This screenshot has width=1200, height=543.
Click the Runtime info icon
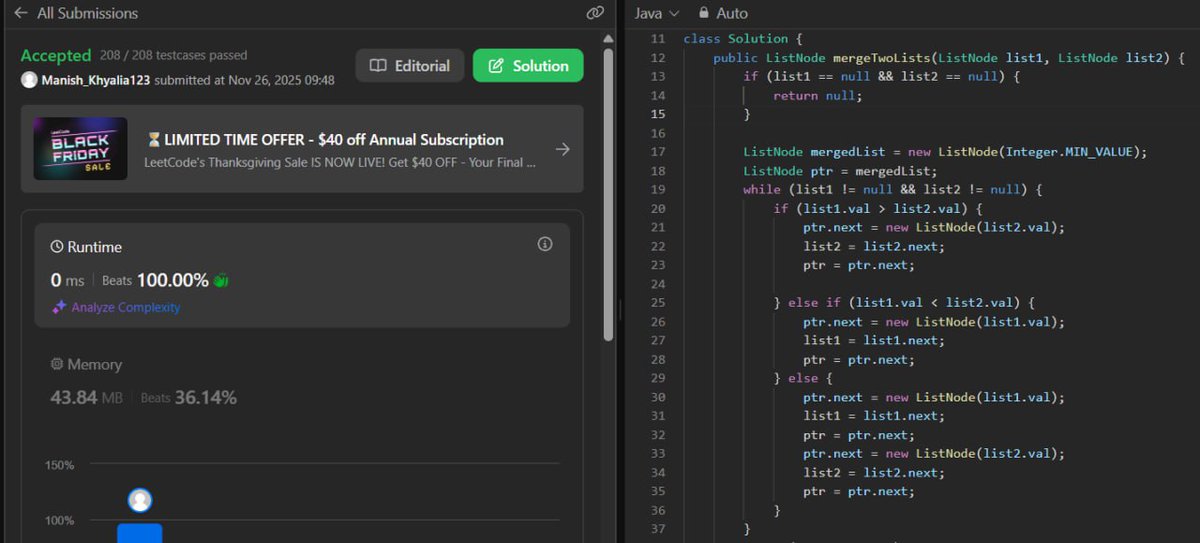(545, 244)
